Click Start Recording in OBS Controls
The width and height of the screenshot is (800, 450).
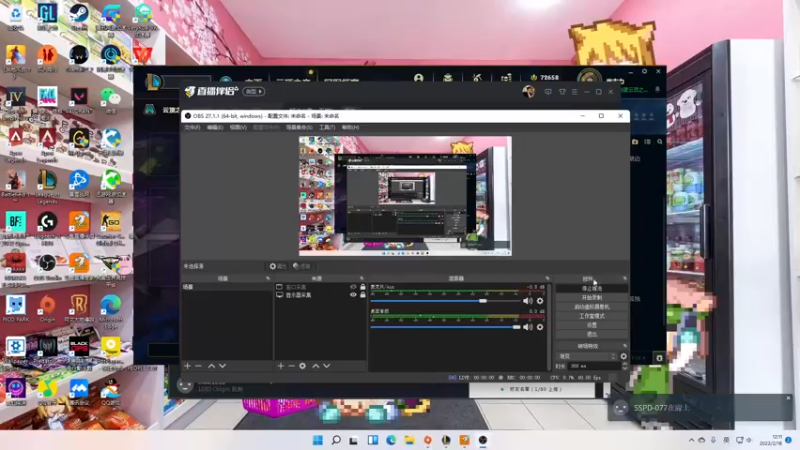pos(592,297)
